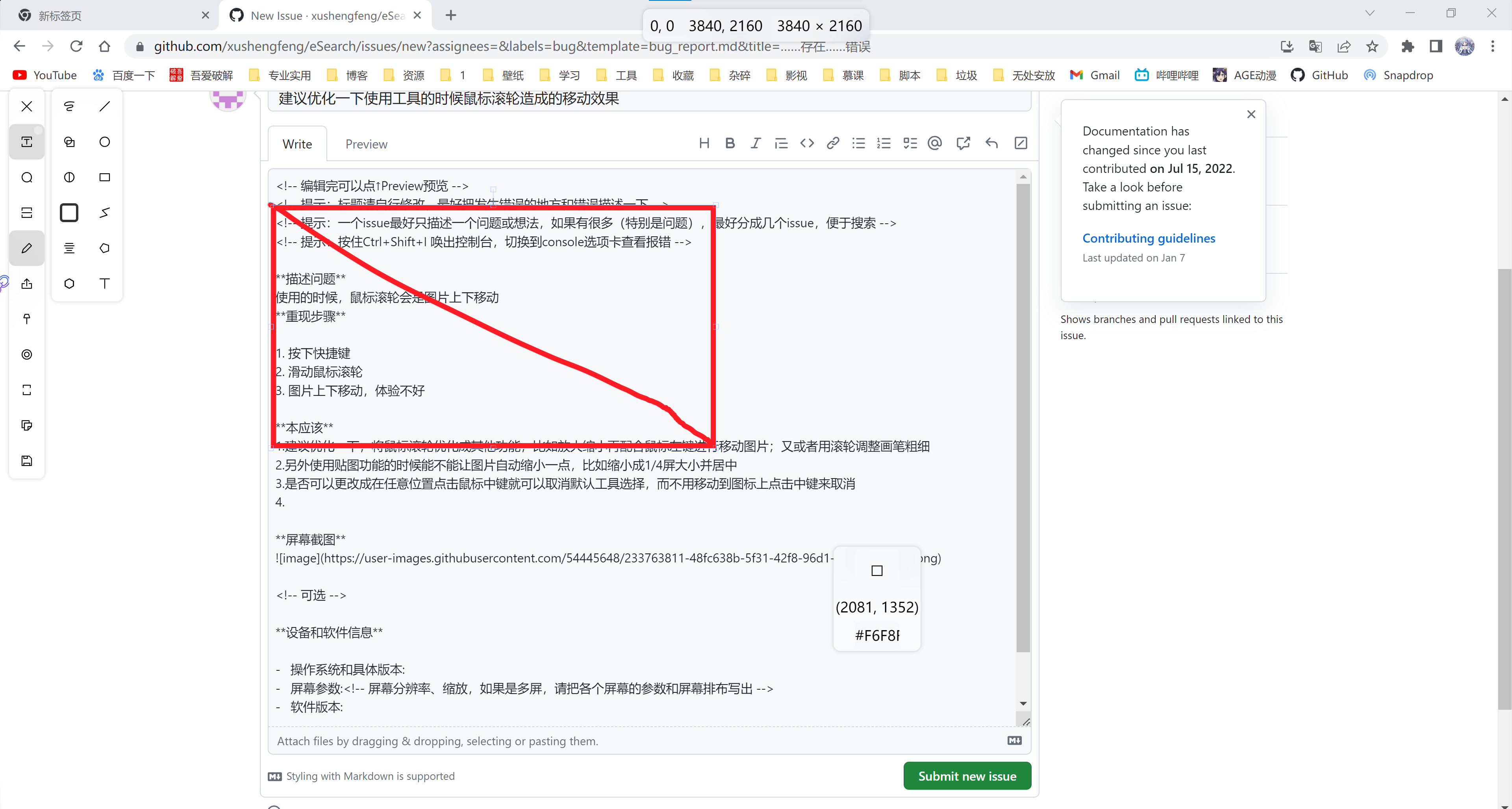Click the record screen circle icon
This screenshot has width=1512, height=809.
point(27,354)
